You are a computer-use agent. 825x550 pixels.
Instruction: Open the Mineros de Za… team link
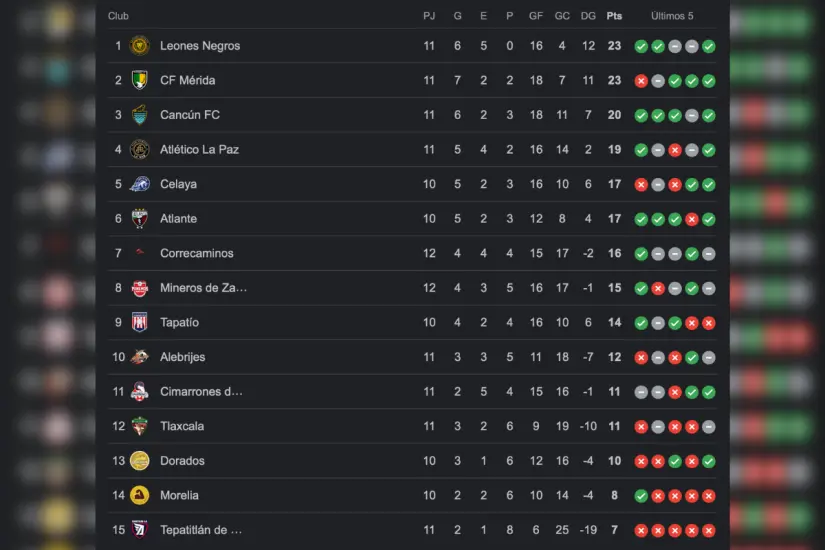203,288
